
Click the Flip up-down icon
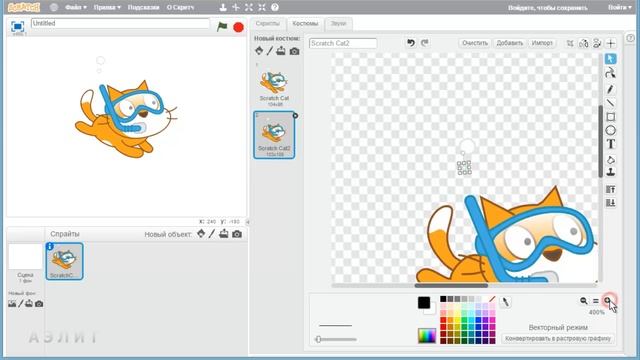point(597,43)
